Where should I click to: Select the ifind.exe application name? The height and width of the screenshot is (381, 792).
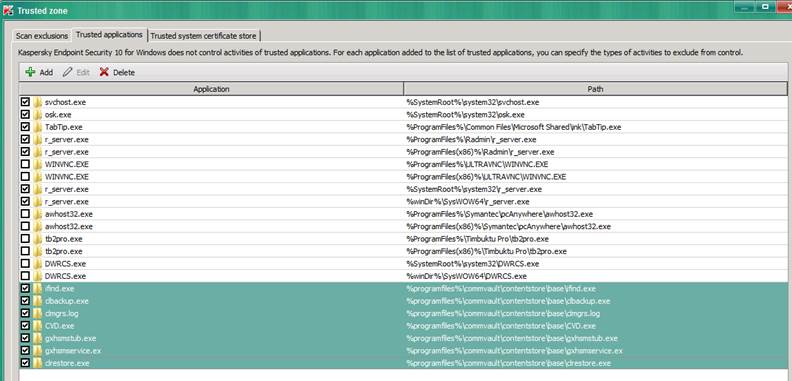[60, 289]
